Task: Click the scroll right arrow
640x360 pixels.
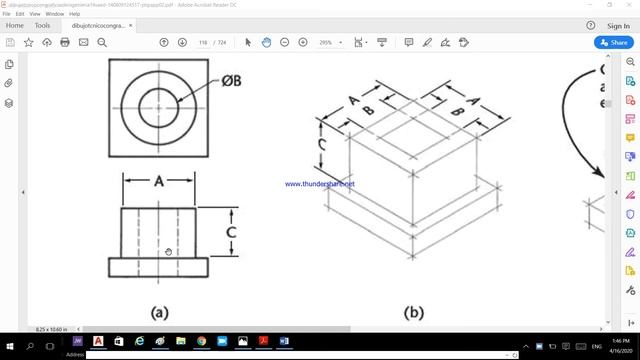Action: click(601, 329)
